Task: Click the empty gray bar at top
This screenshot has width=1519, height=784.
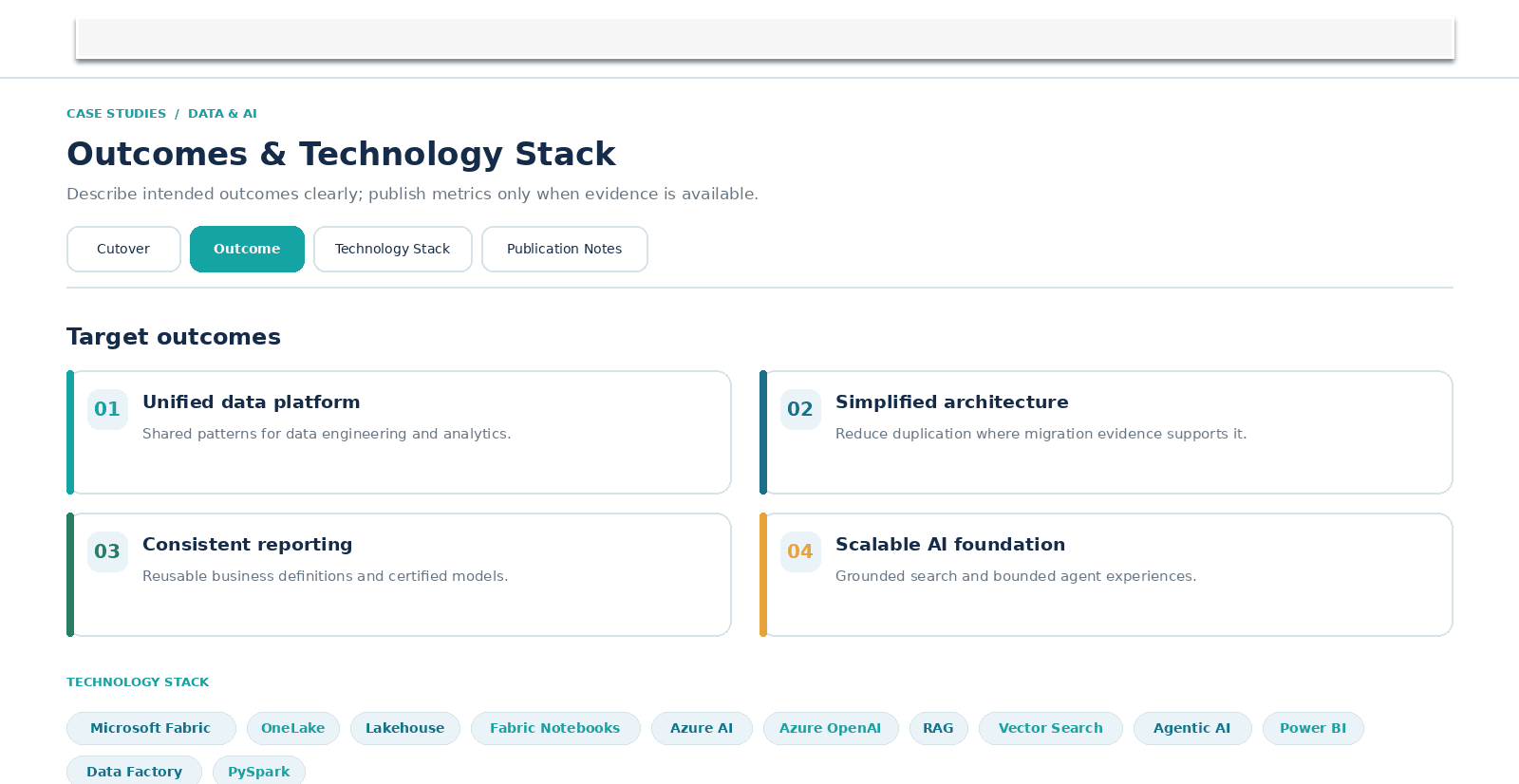Action: pos(765,39)
